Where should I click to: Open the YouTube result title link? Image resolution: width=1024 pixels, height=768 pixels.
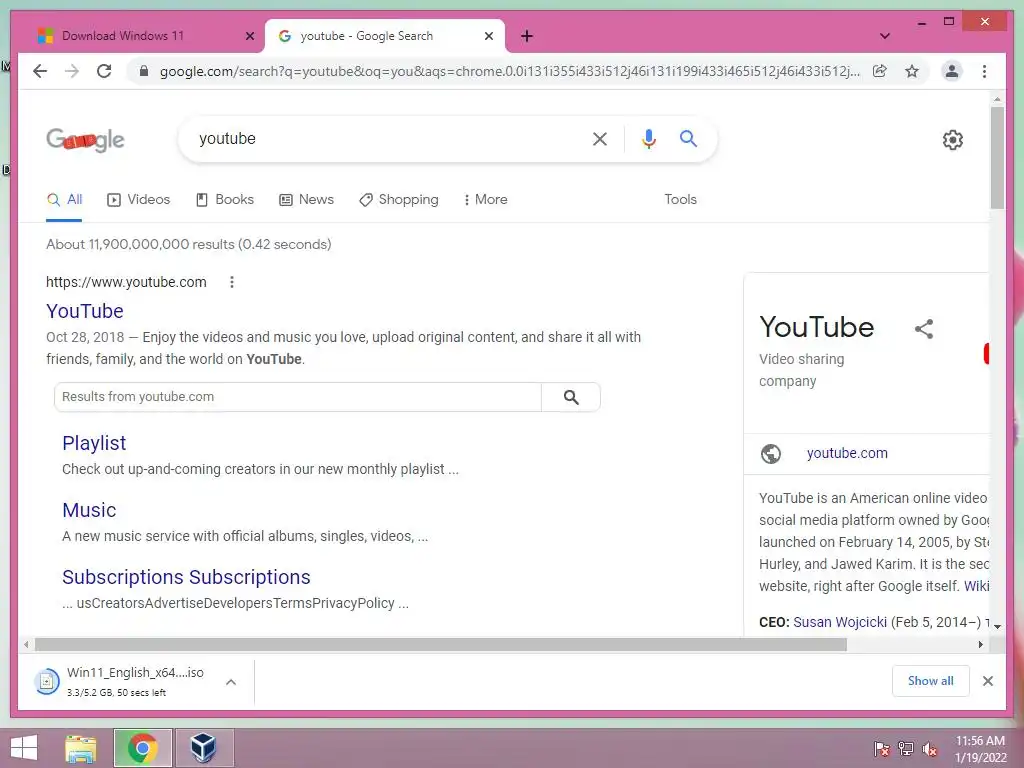(x=85, y=311)
